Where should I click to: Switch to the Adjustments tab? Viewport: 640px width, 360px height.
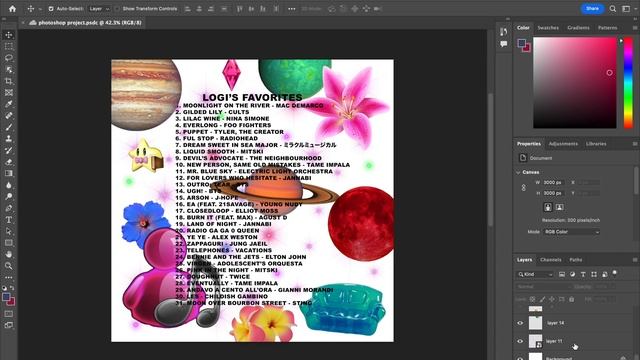coord(563,144)
